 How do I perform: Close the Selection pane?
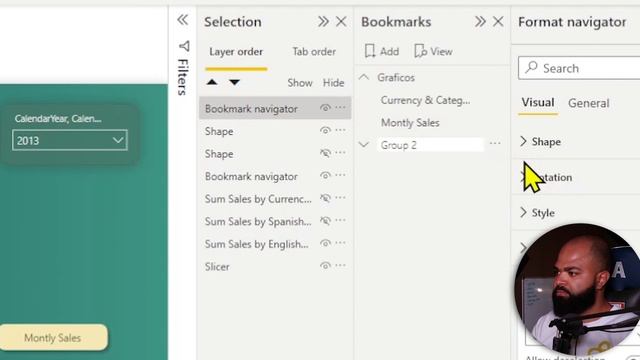(x=341, y=21)
